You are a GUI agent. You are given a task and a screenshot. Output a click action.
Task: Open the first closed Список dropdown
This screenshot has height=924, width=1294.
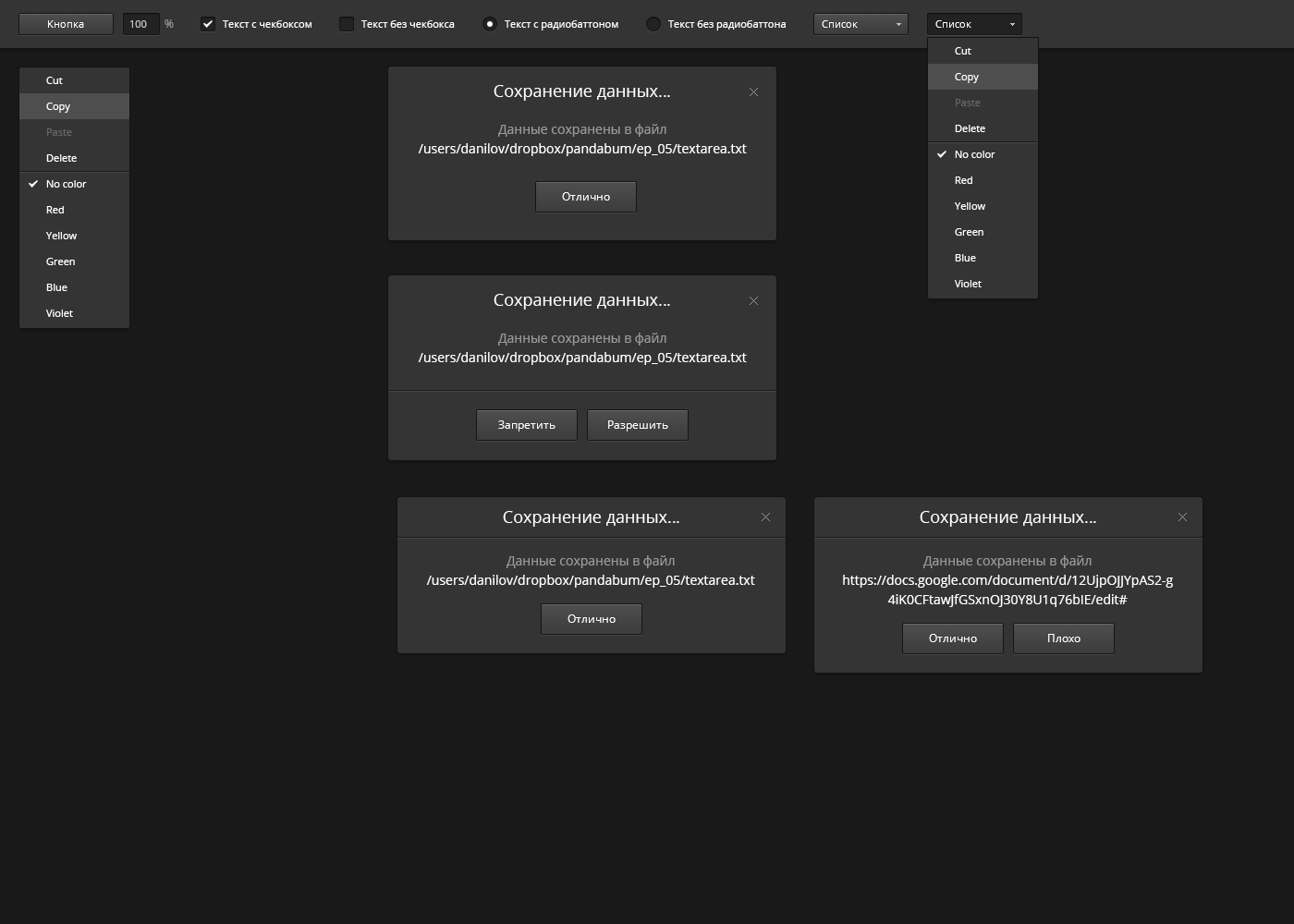point(861,24)
